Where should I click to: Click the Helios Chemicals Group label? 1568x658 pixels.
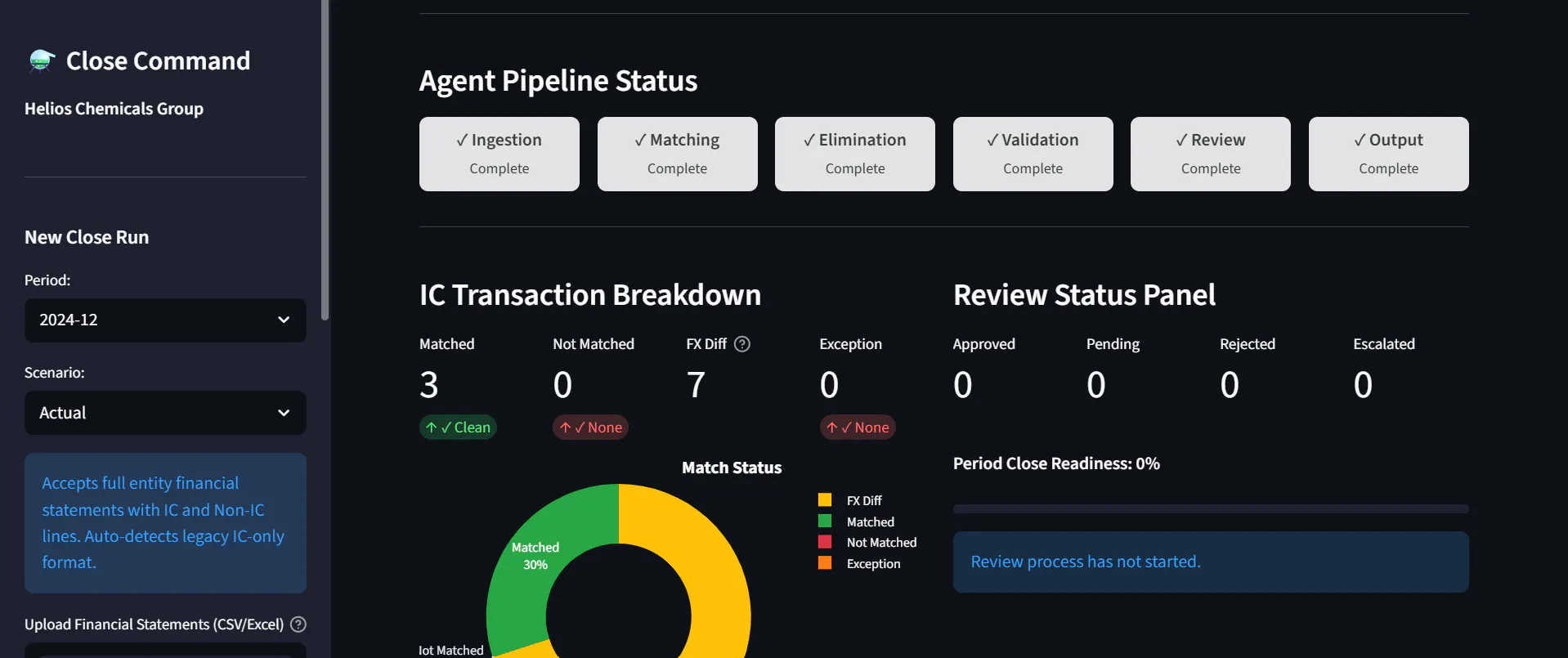point(114,109)
